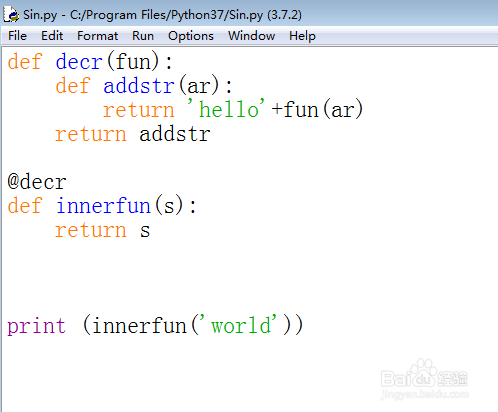Click the (fun) parameter of decr
This screenshot has width=498, height=412.
(x=133, y=62)
